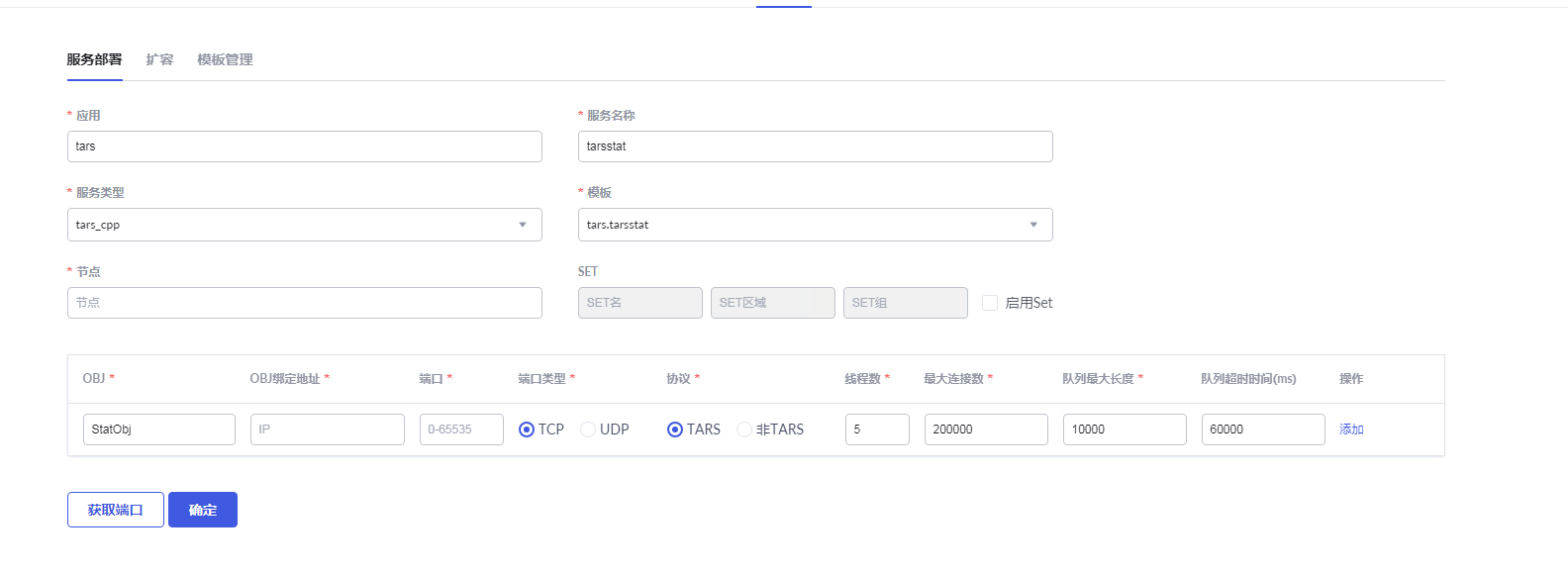Select the TARS protocol radio button

tap(675, 430)
